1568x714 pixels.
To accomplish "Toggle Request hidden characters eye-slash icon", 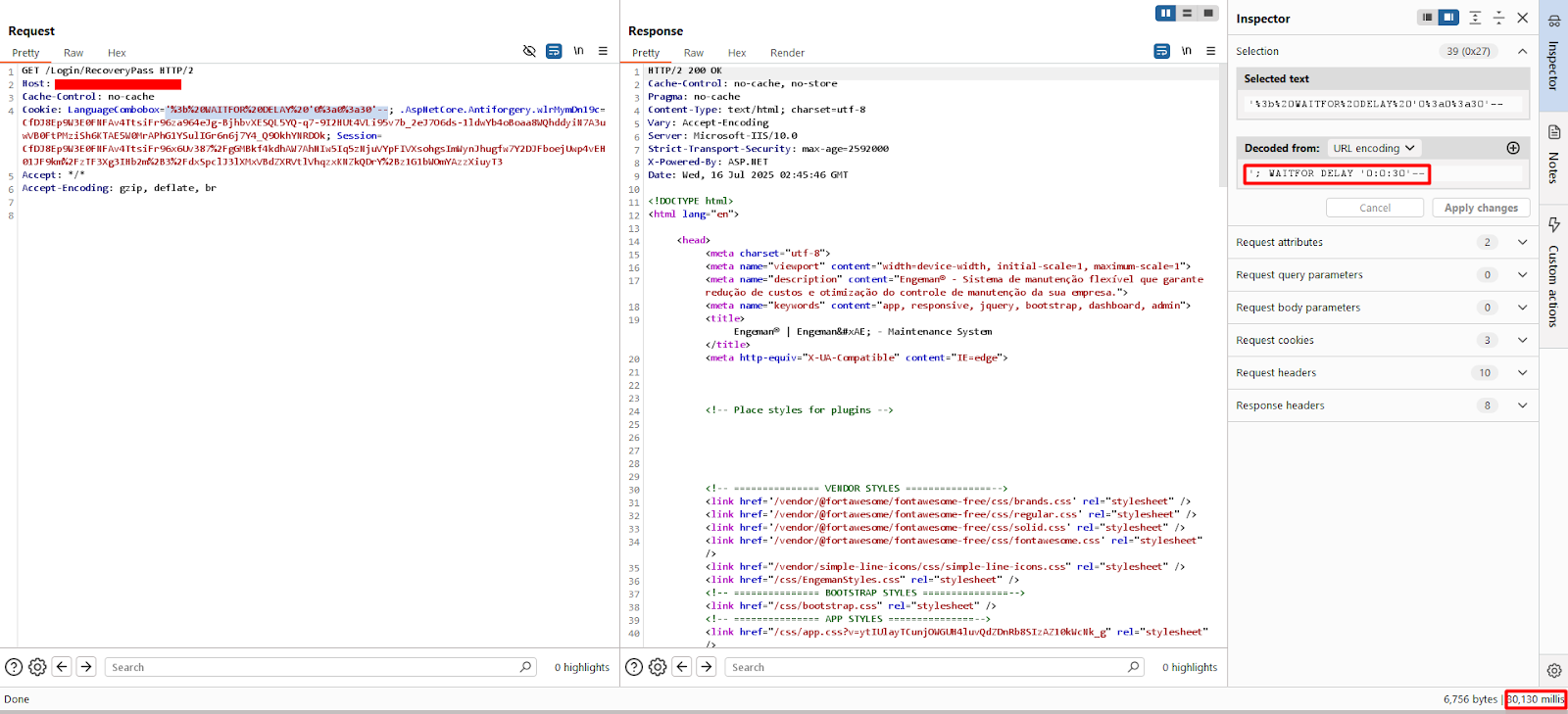I will tap(529, 51).
